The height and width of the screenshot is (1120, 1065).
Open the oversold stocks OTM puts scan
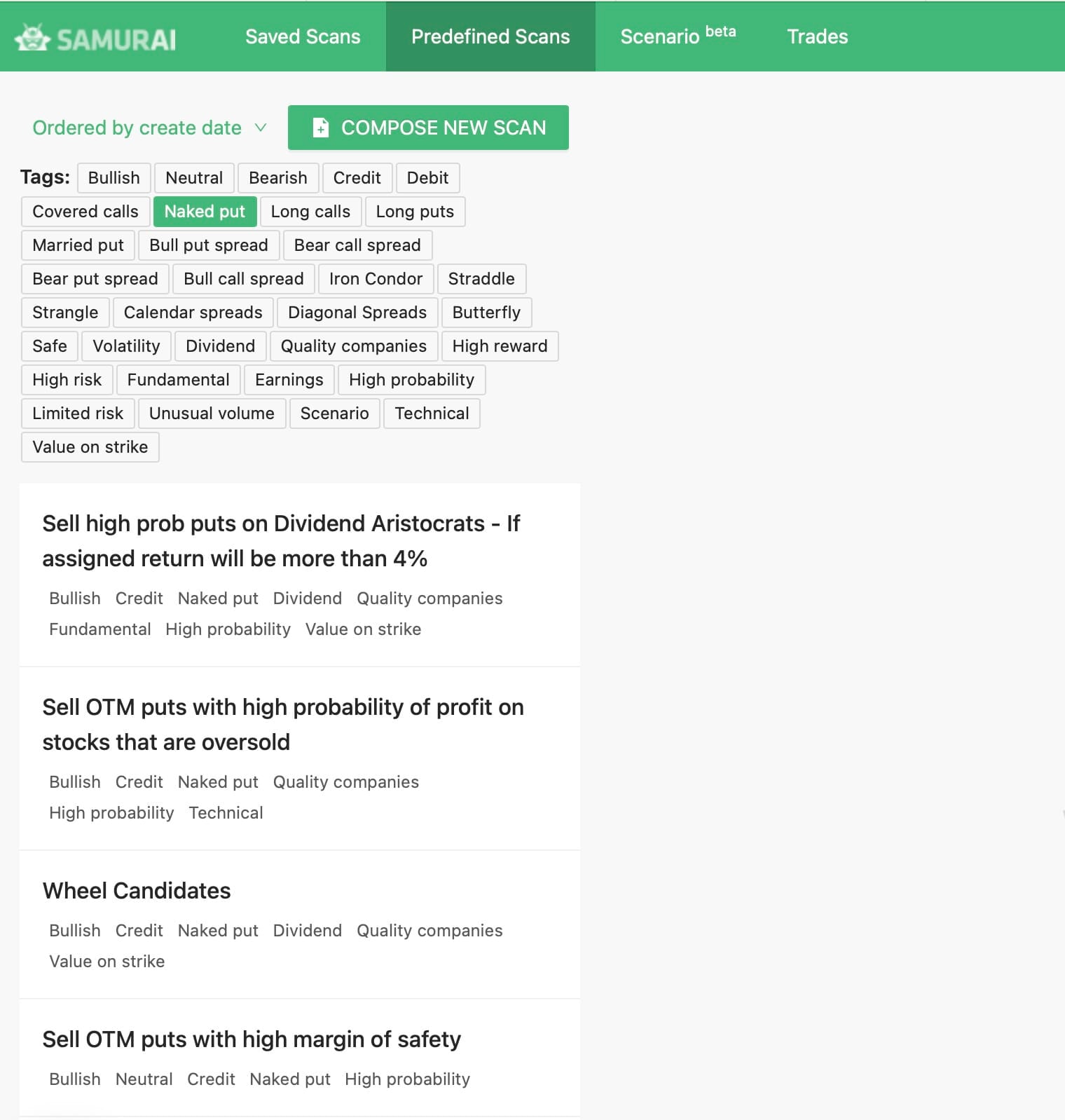pos(283,725)
